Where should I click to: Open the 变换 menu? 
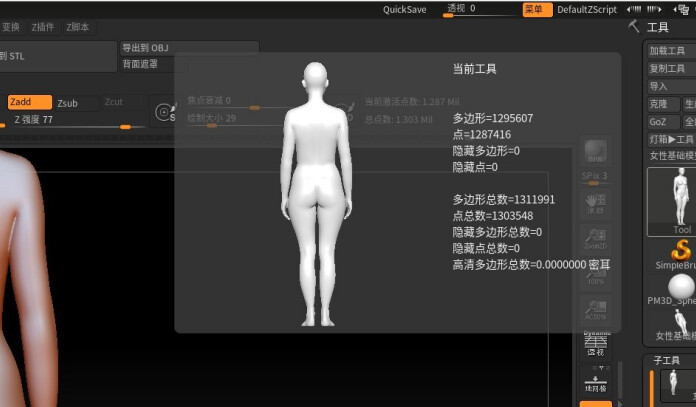(11, 27)
